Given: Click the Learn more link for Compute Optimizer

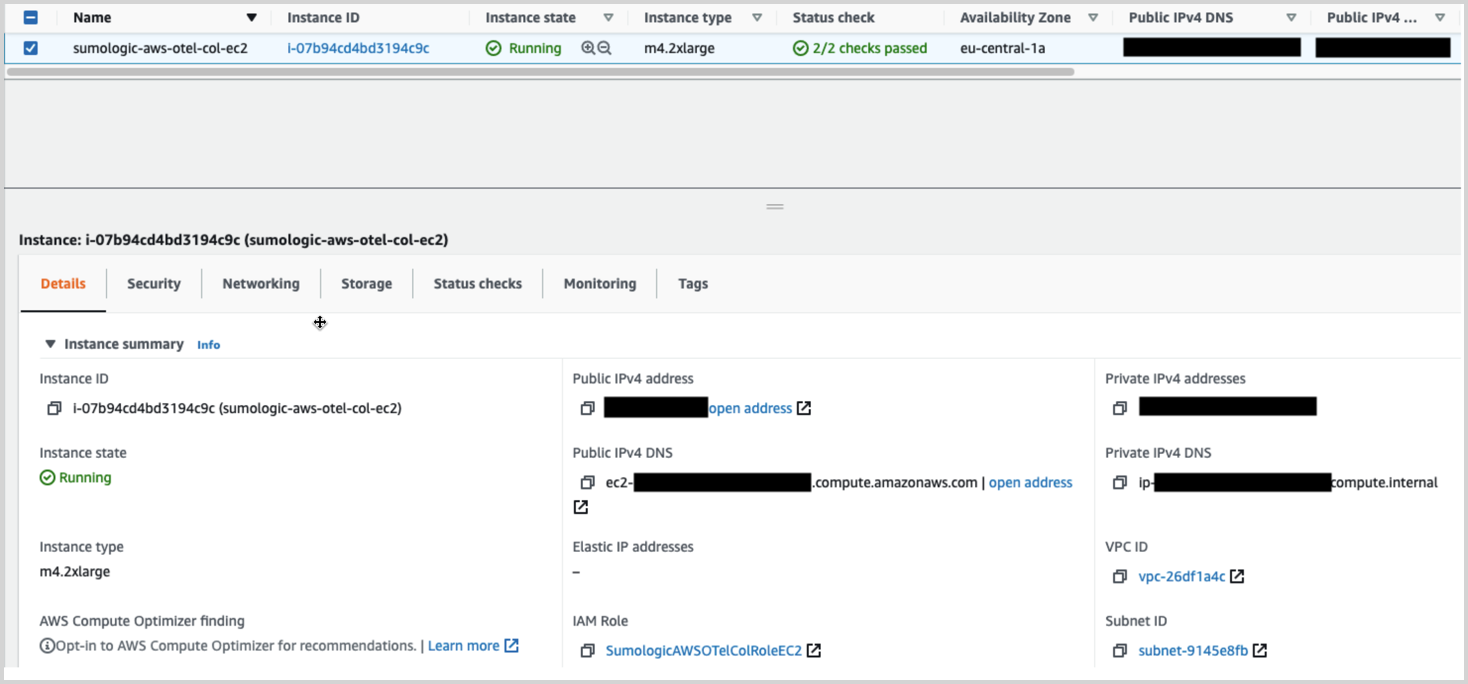Looking at the screenshot, I should click(x=465, y=645).
